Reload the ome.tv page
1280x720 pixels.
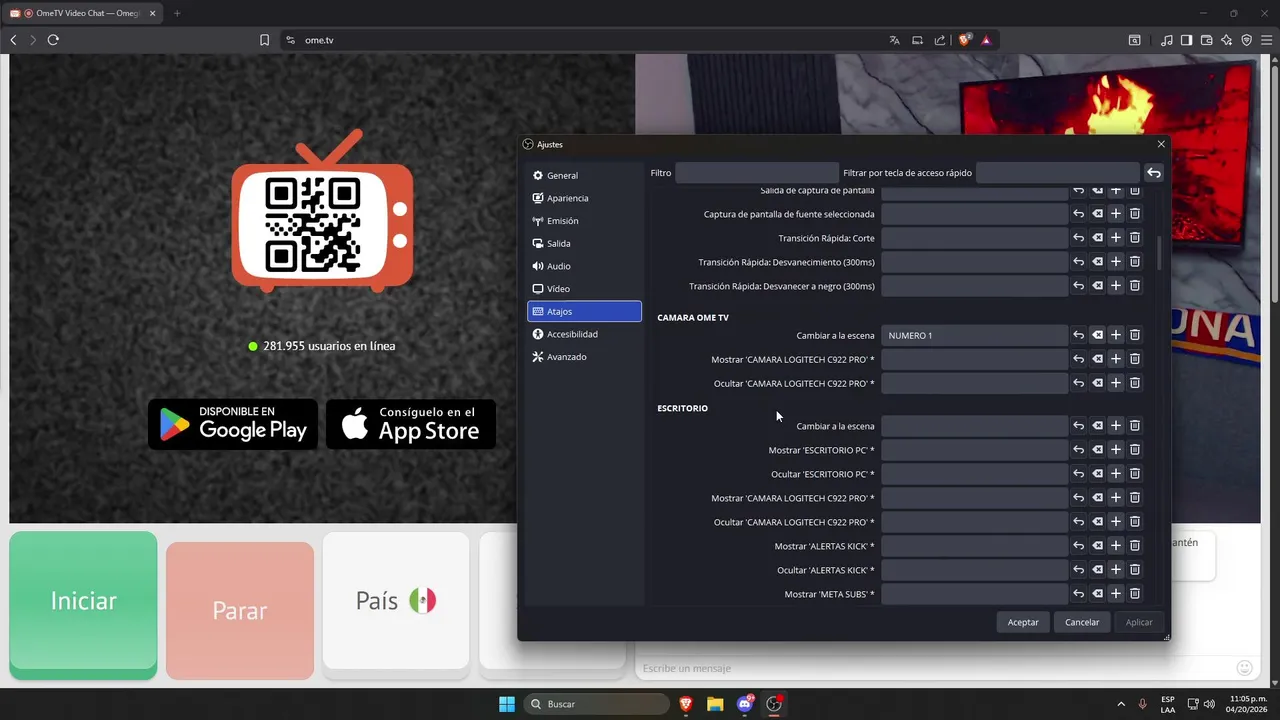pyautogui.click(x=53, y=40)
